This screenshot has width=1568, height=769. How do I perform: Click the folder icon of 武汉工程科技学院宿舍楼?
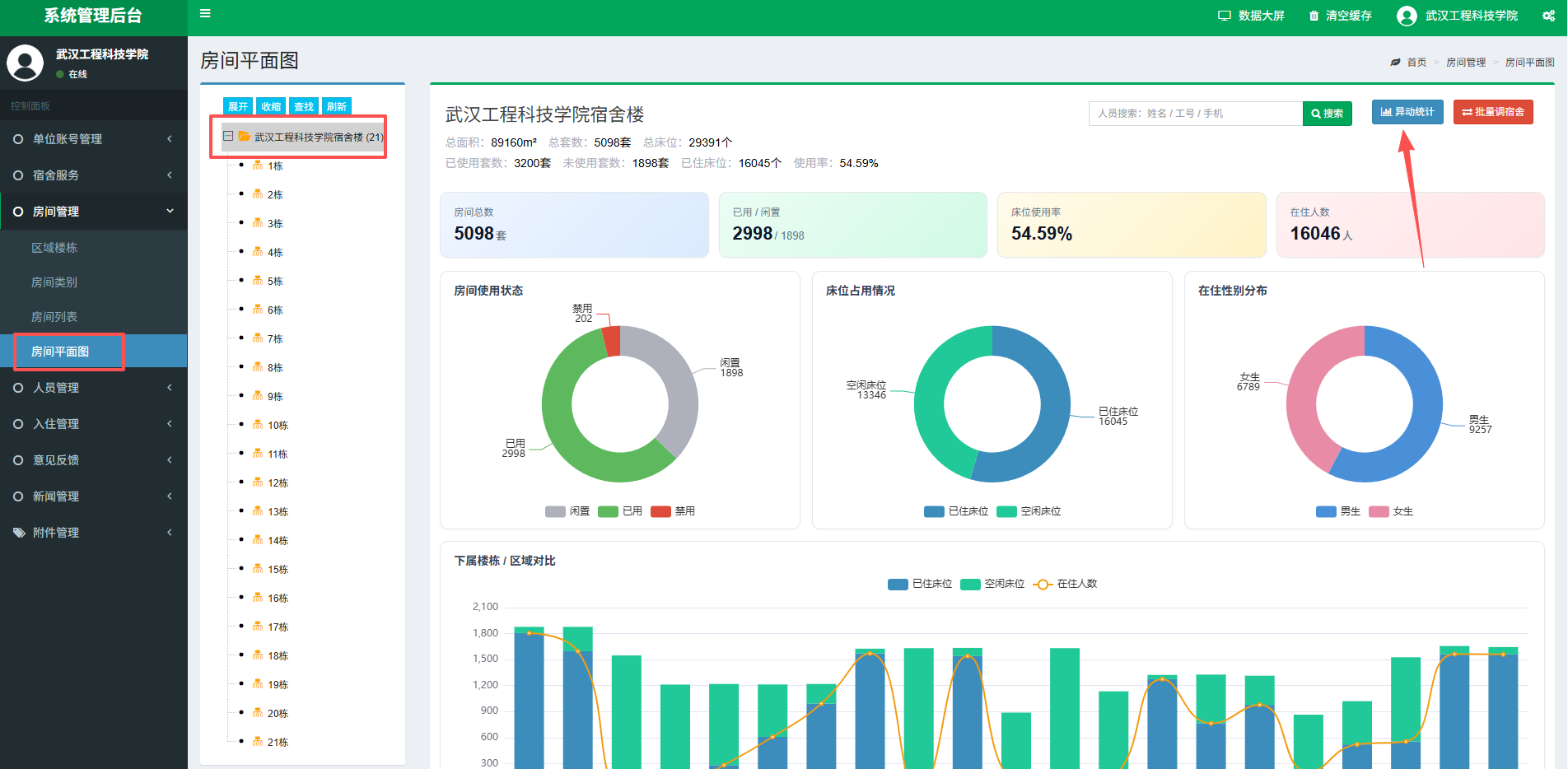point(245,137)
